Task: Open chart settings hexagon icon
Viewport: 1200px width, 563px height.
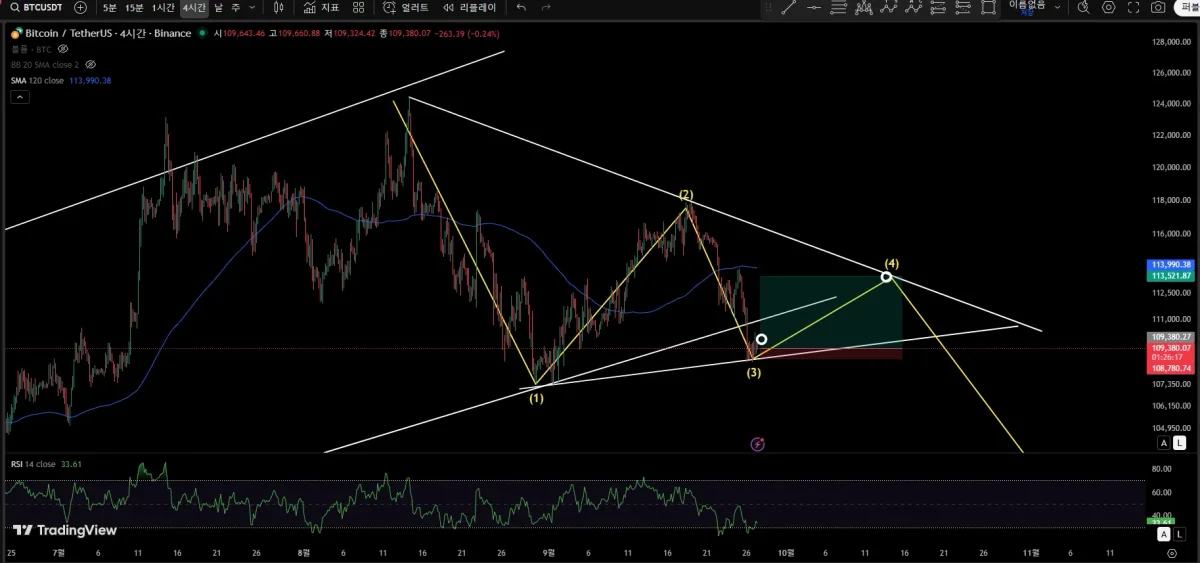Action: [x=1108, y=7]
